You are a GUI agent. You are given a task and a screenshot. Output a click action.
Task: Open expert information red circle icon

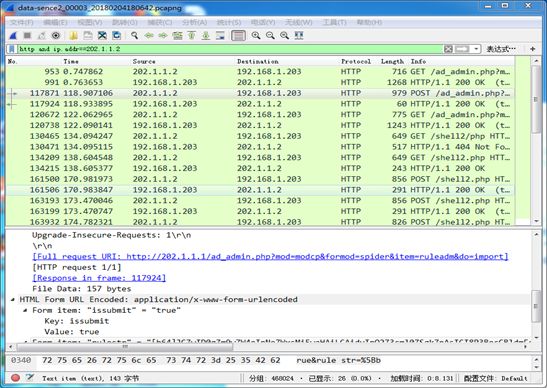[x=15, y=378]
